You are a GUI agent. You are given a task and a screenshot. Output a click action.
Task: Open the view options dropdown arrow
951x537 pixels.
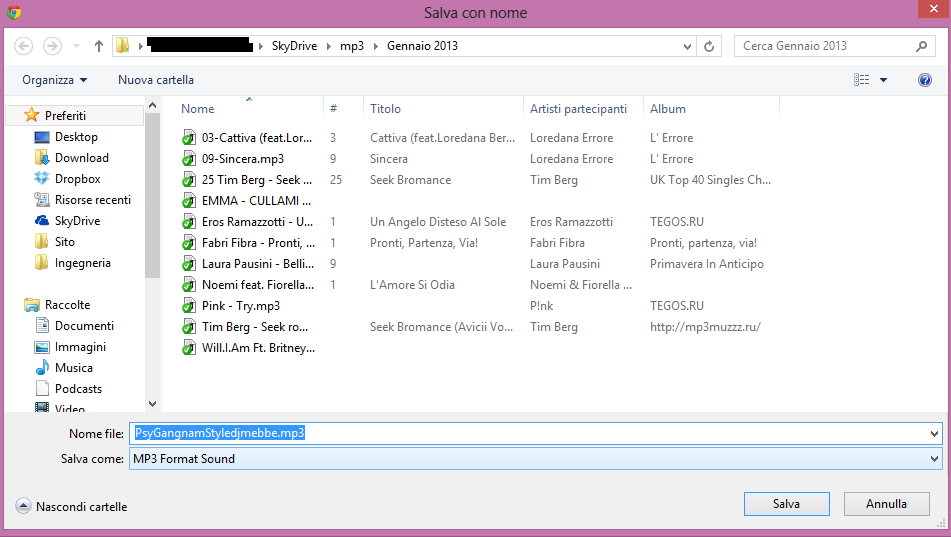pos(883,80)
